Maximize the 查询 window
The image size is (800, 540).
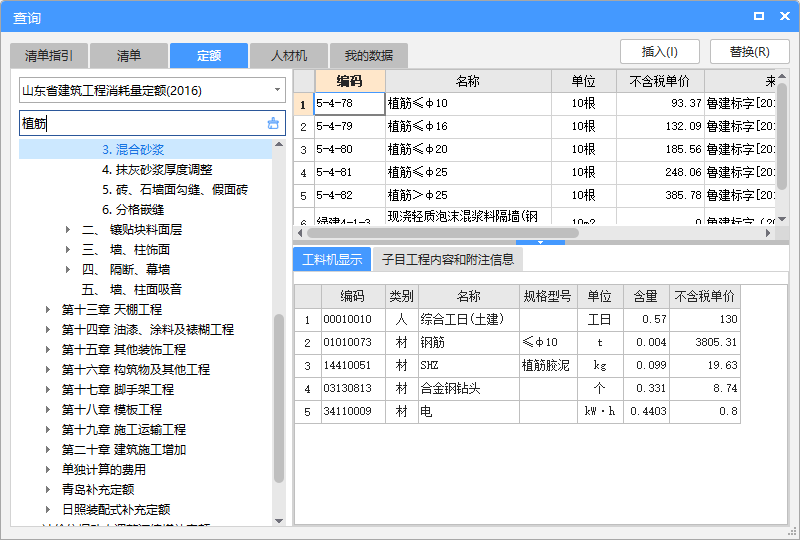[759, 16]
